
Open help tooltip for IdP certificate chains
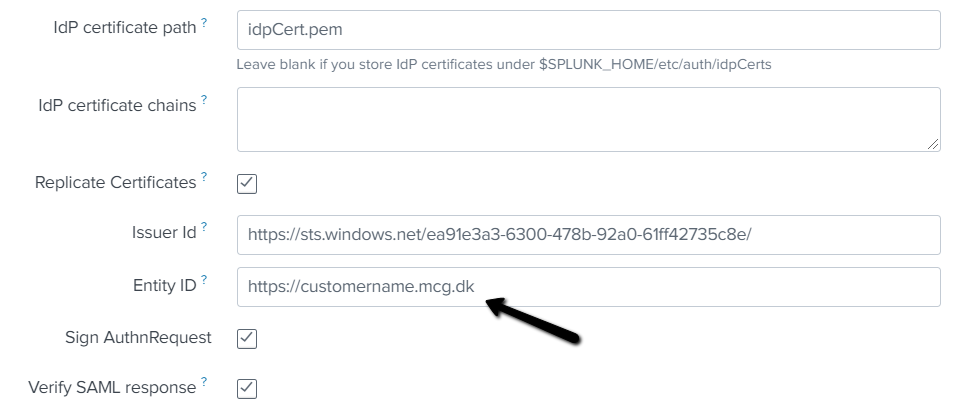point(205,99)
